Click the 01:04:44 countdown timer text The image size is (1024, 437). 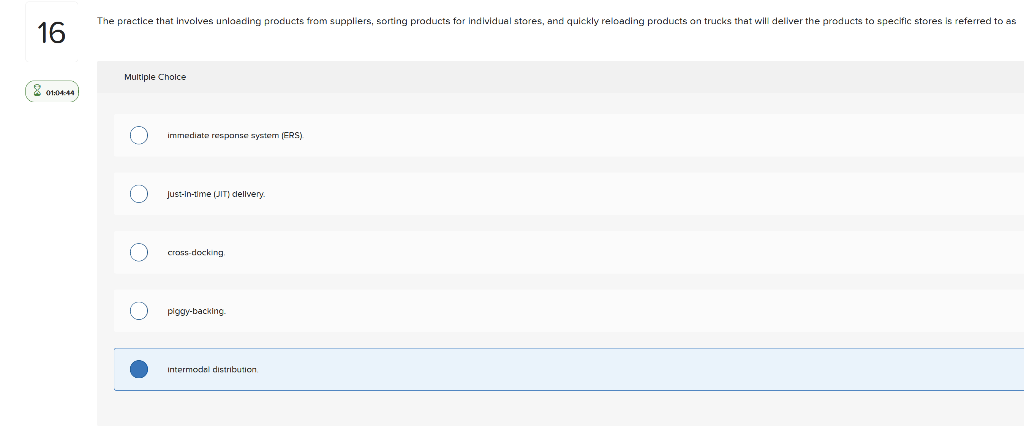[x=60, y=93]
